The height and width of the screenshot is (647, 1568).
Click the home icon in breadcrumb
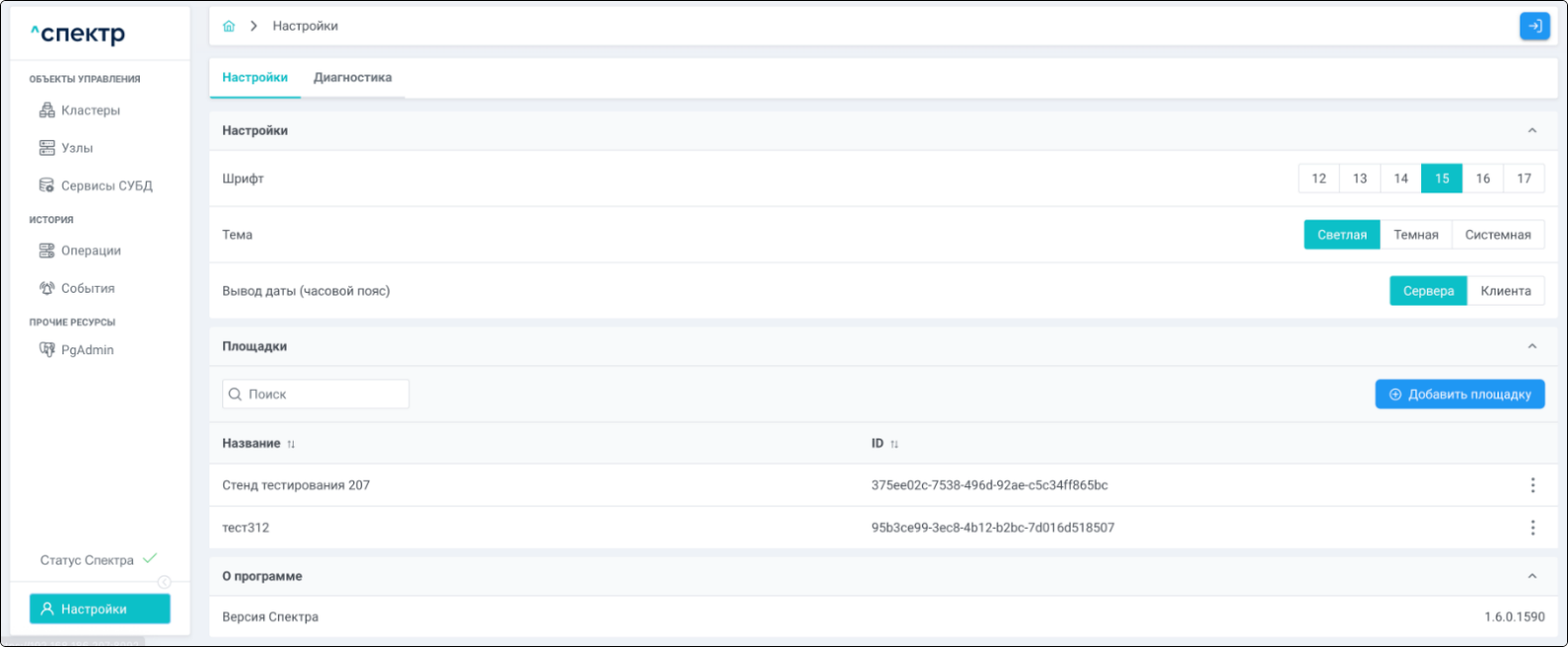(x=229, y=26)
